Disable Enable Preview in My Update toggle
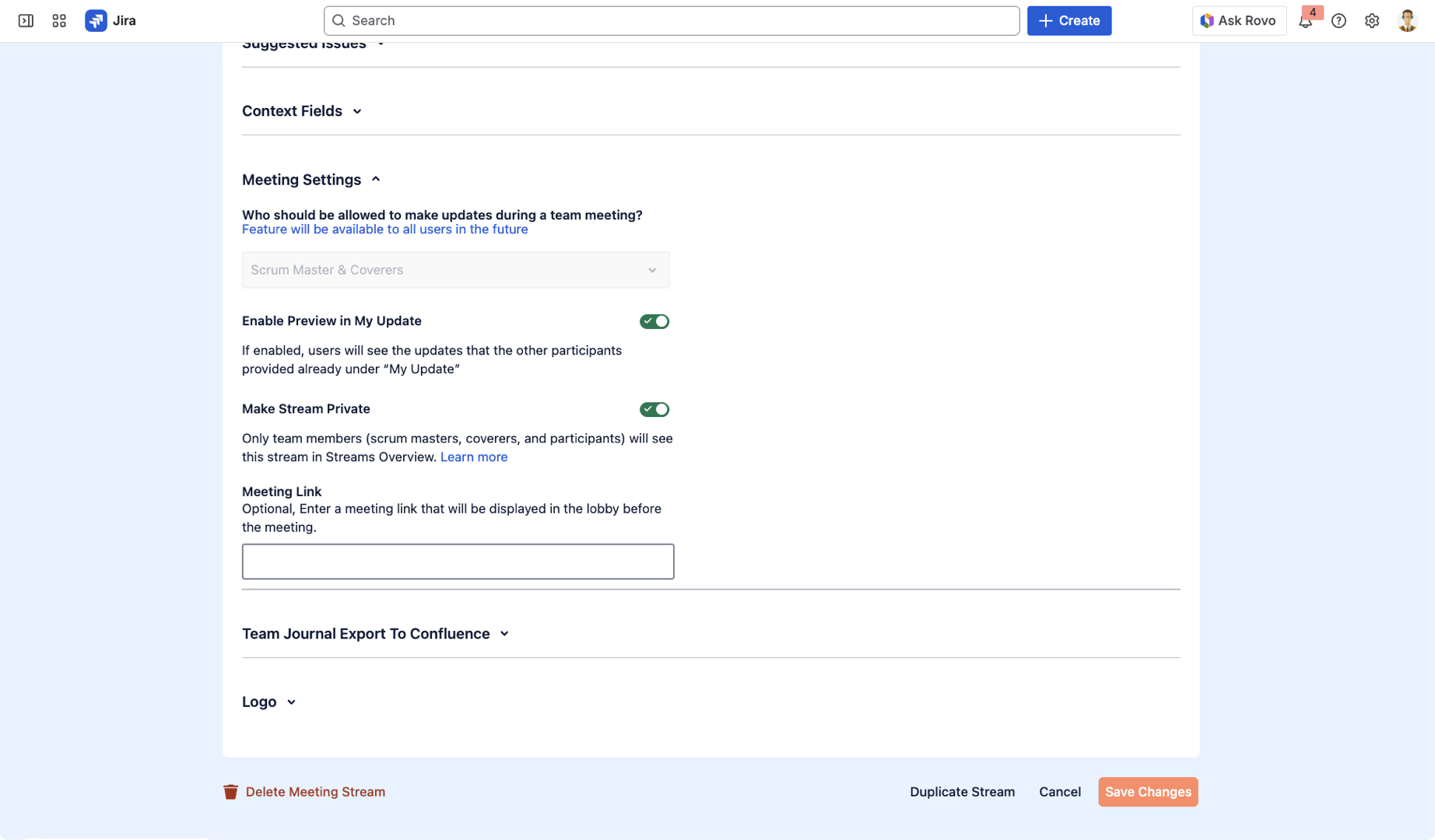 pyautogui.click(x=654, y=321)
